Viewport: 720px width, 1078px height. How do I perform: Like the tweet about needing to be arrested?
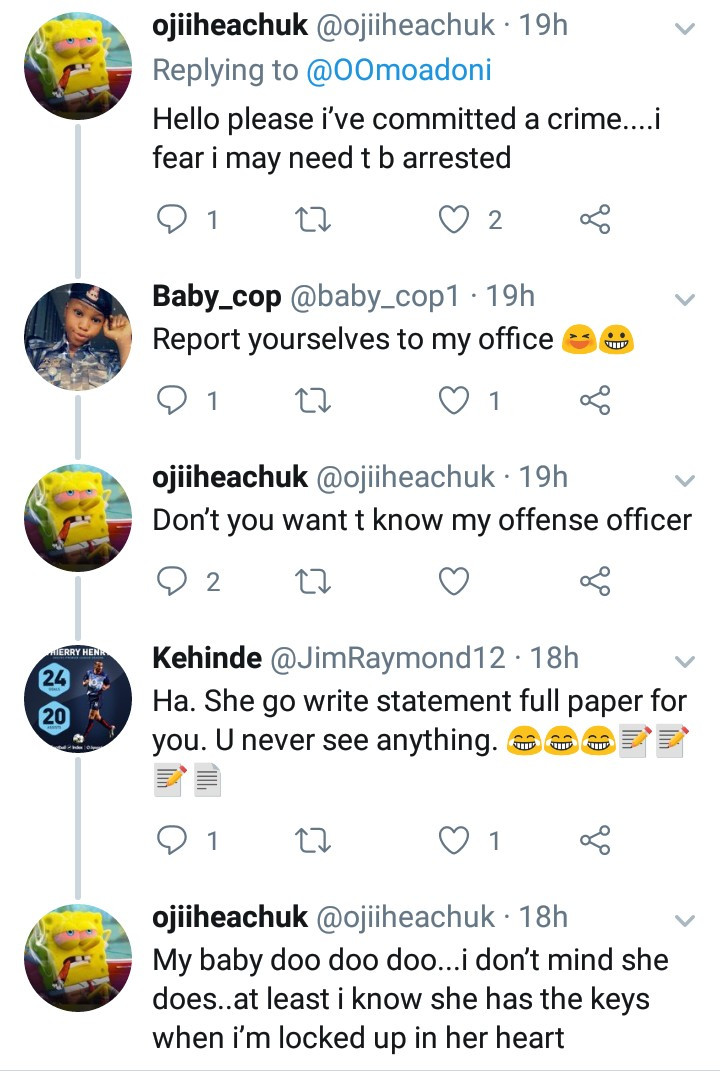click(456, 219)
